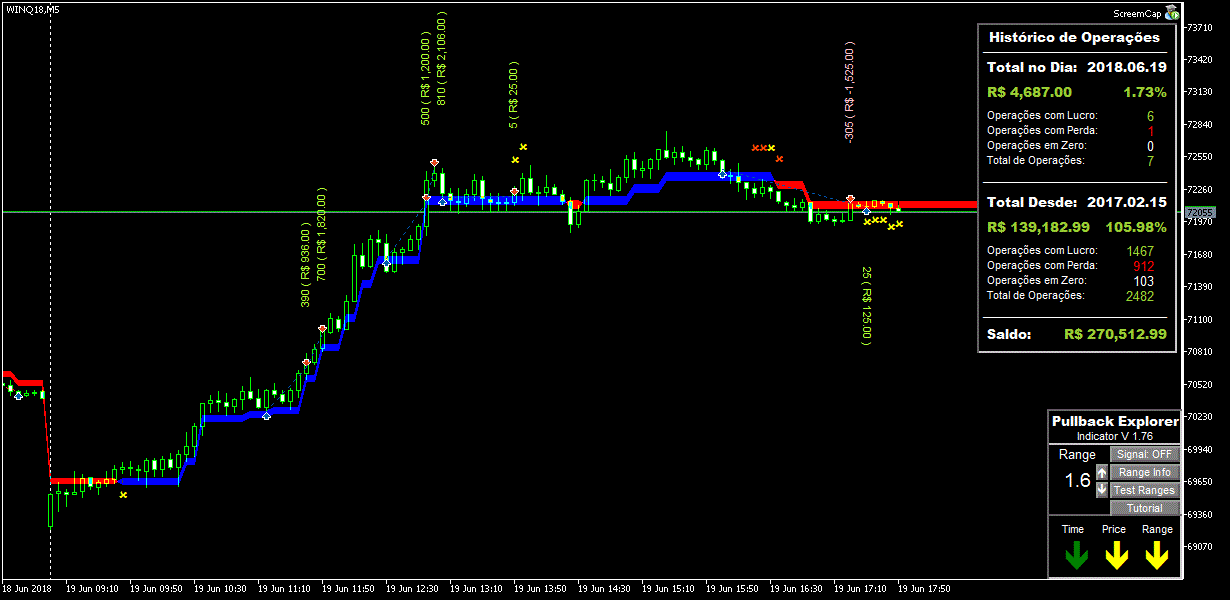The width and height of the screenshot is (1230, 600).
Task: Click the Total no Dia date 2018.06.19
Action: (x=1126, y=68)
